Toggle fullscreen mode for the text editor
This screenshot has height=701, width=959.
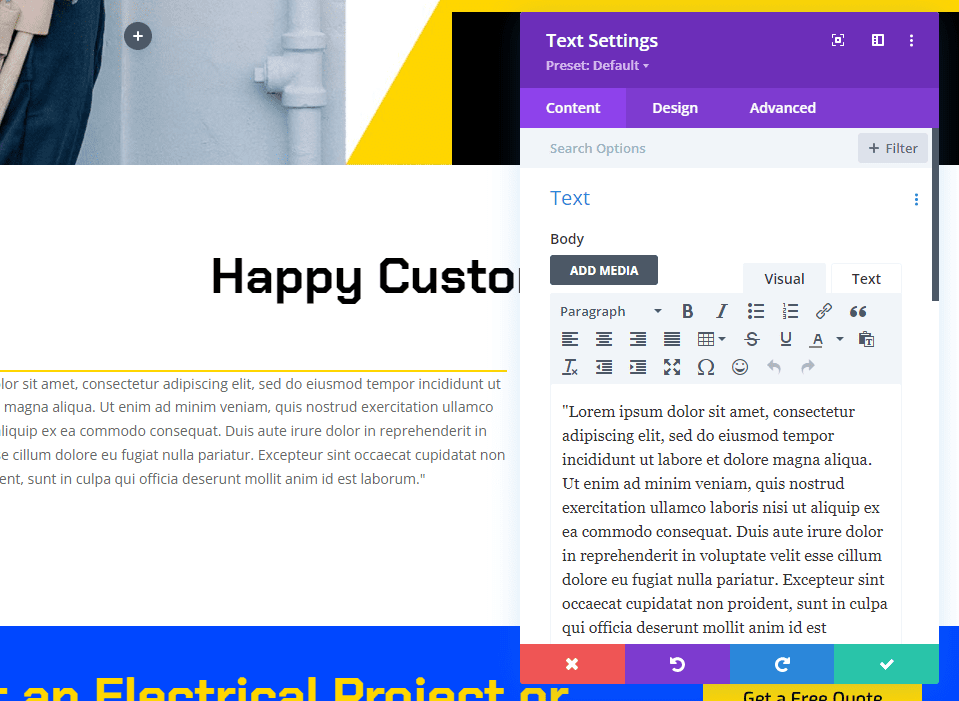coord(672,367)
